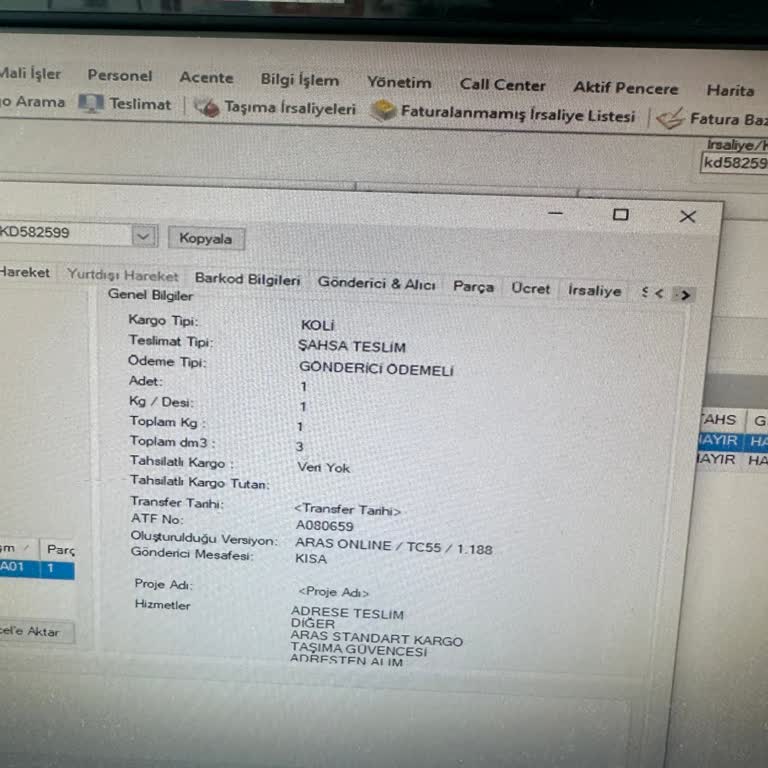Viewport: 768px width, 768px height.
Task: Click the Genel Bilgiler group heading
Action: click(x=150, y=295)
